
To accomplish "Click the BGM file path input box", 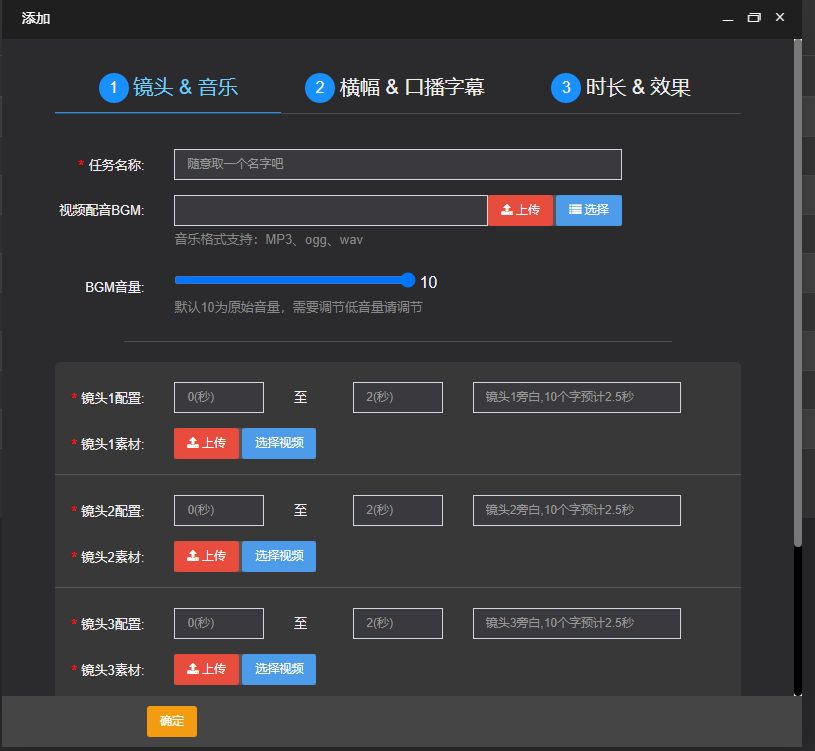I will click(330, 210).
